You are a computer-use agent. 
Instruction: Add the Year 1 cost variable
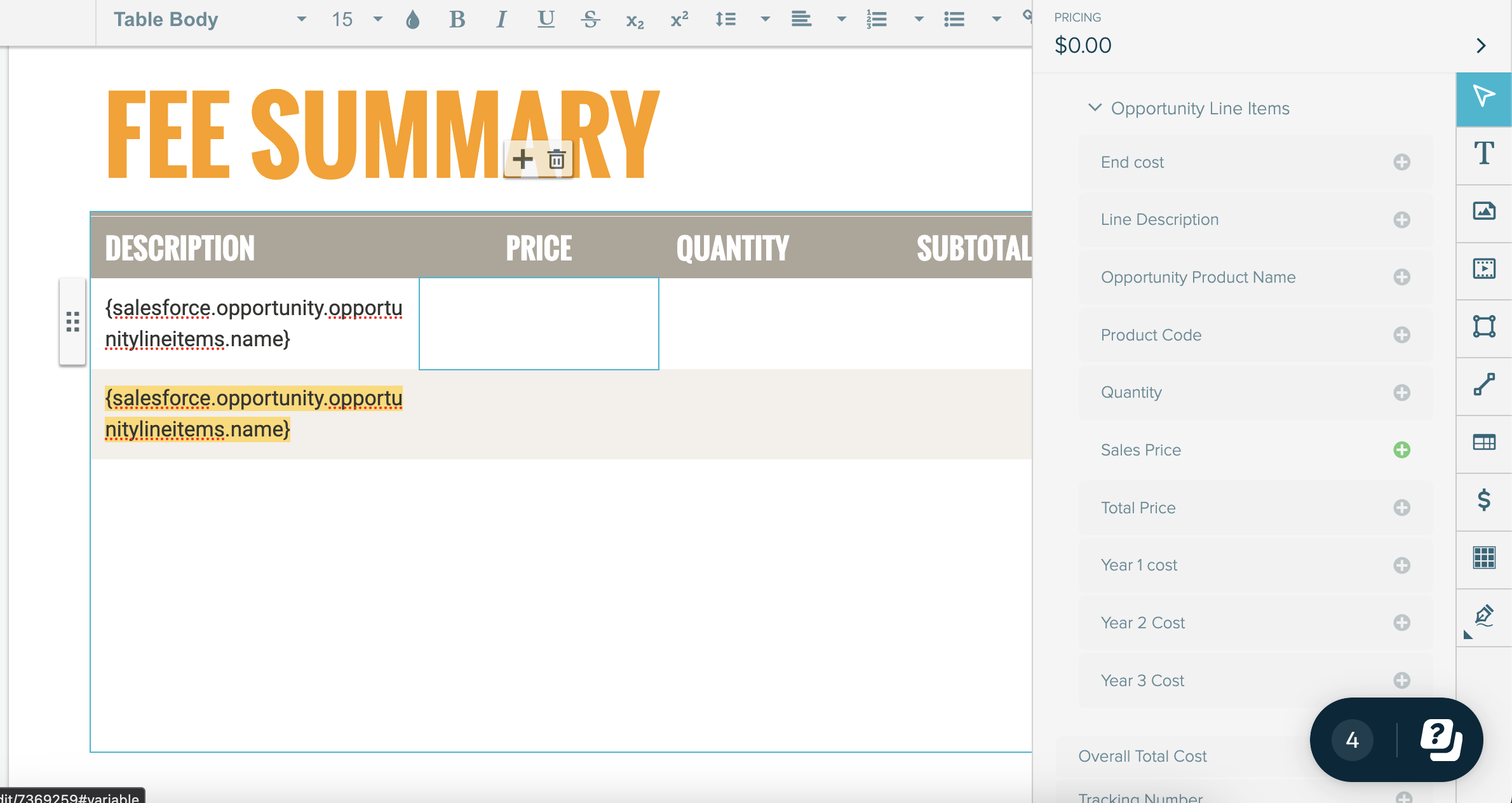(x=1401, y=565)
